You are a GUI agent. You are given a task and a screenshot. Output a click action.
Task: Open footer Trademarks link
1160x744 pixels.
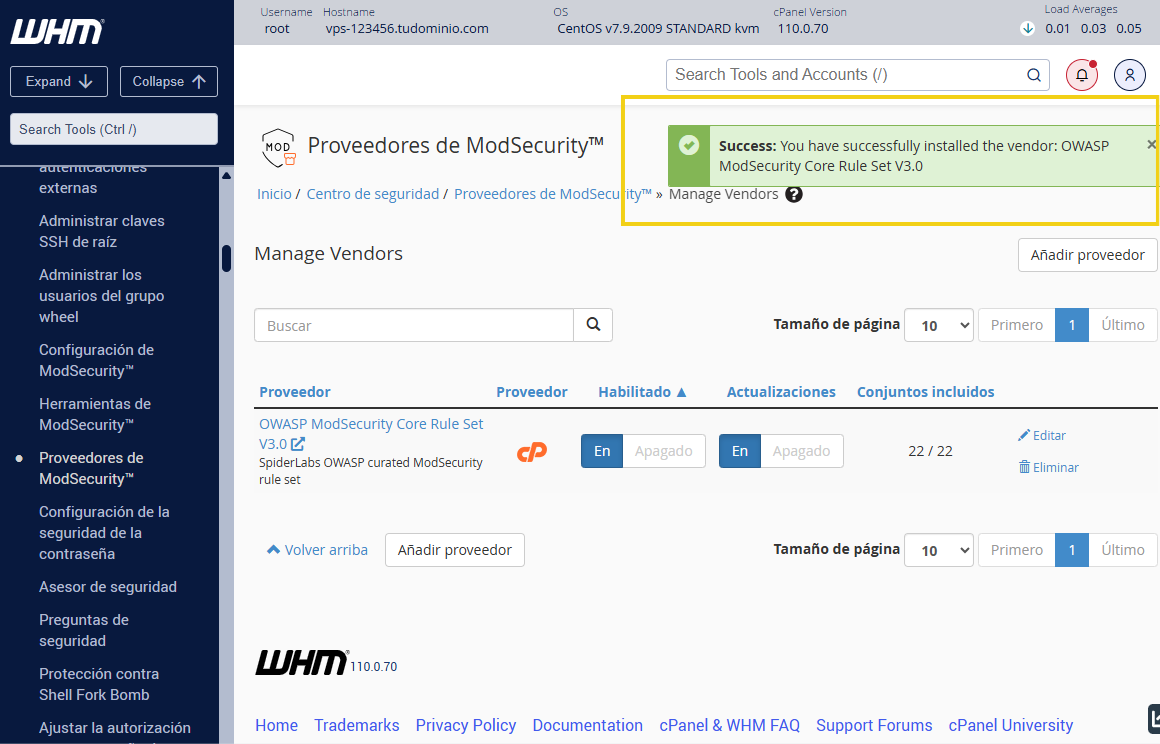357,725
